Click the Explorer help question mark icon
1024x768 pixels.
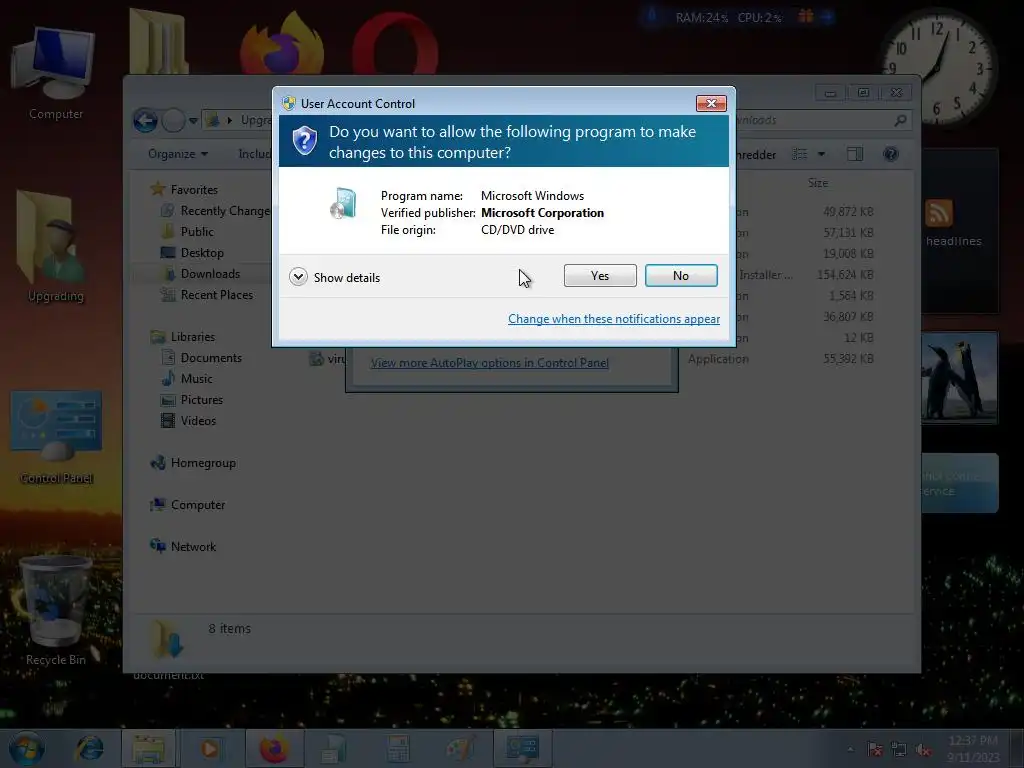pos(891,154)
